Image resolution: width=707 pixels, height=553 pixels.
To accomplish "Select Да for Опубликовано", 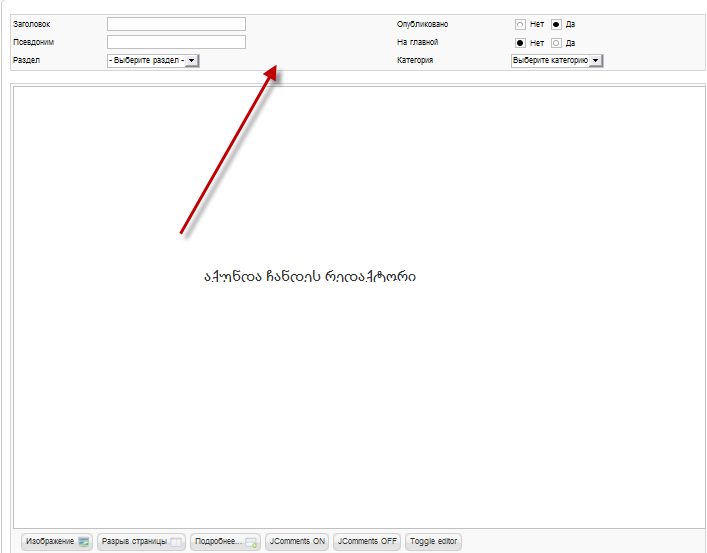I will (x=556, y=24).
